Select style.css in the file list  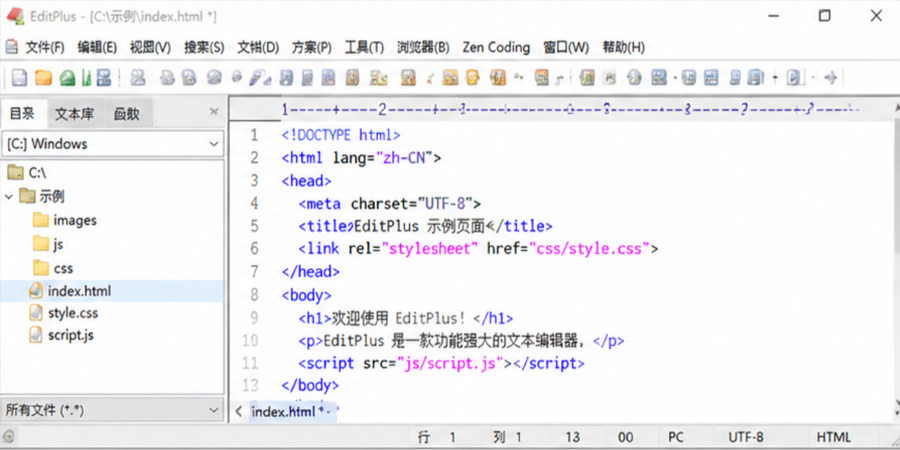click(x=63, y=313)
